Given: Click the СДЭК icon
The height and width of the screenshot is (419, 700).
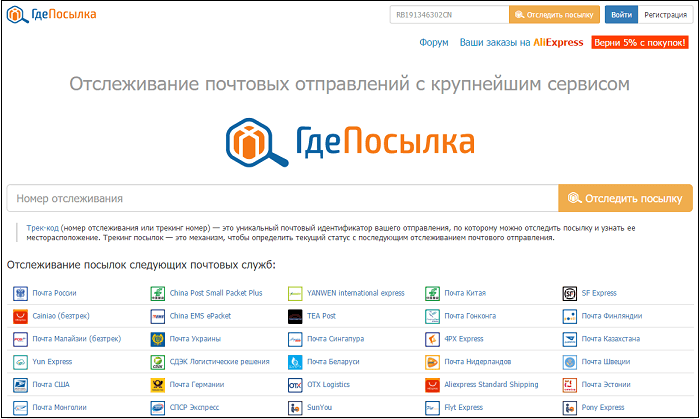Looking at the screenshot, I should coord(158,362).
